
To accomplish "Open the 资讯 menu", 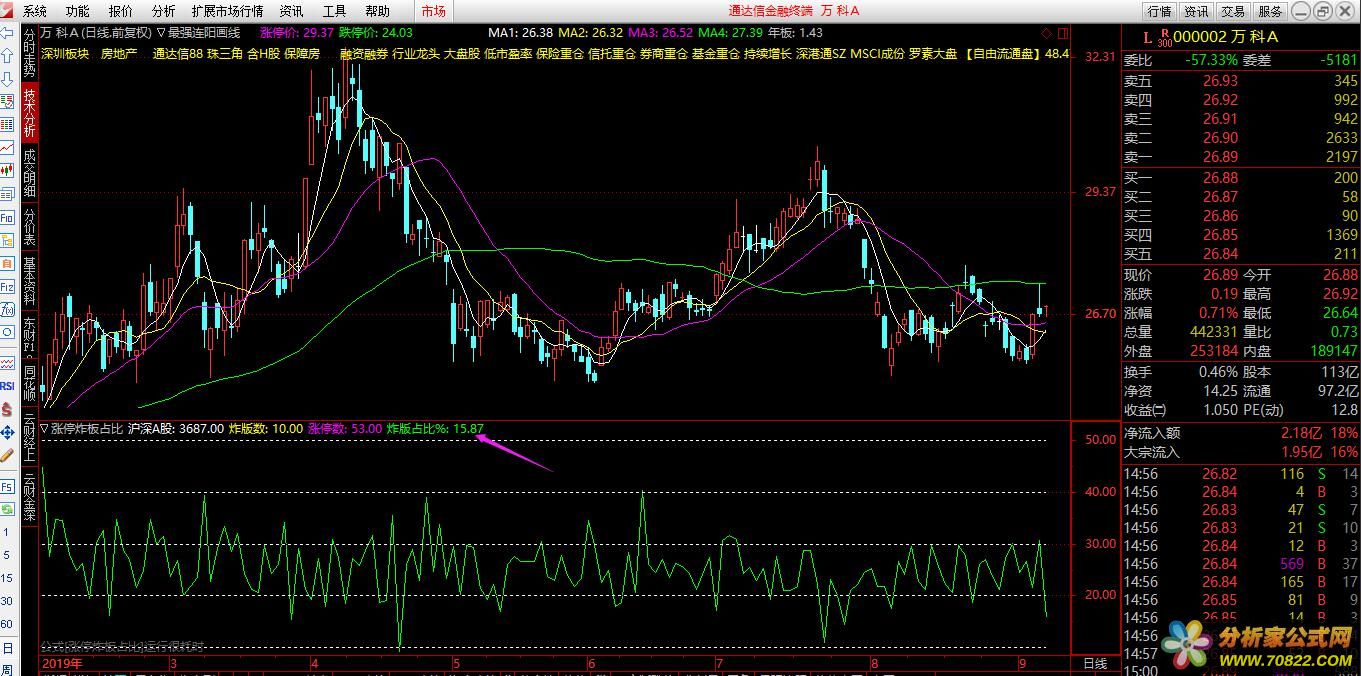I will [x=292, y=11].
